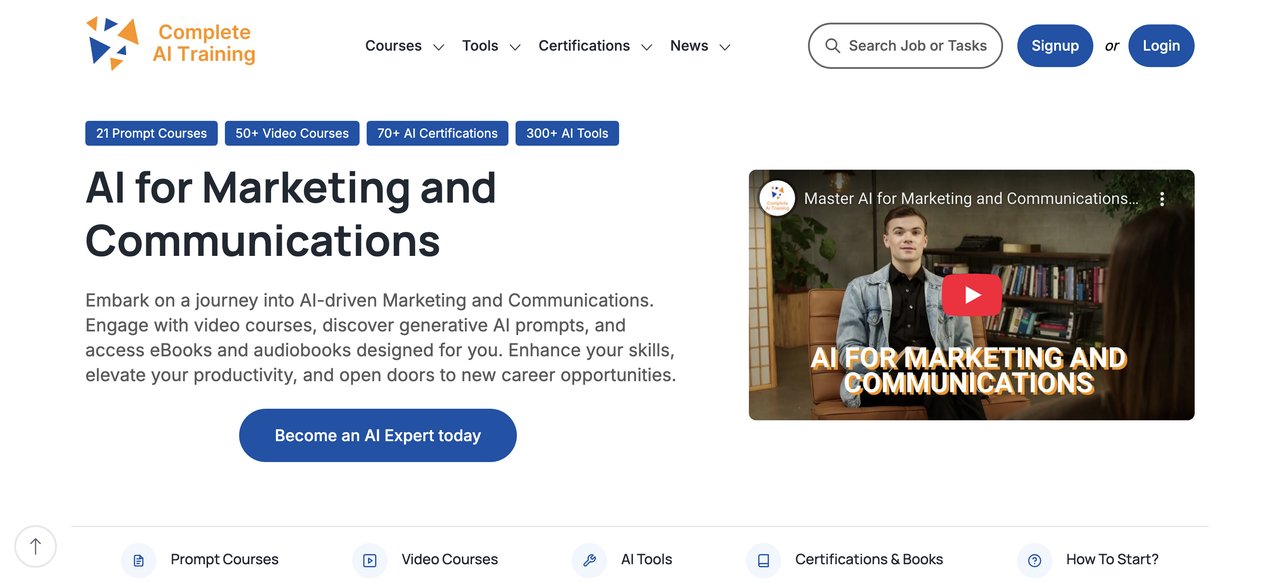
Task: Click the Prompt Courses document icon
Action: coord(138,560)
